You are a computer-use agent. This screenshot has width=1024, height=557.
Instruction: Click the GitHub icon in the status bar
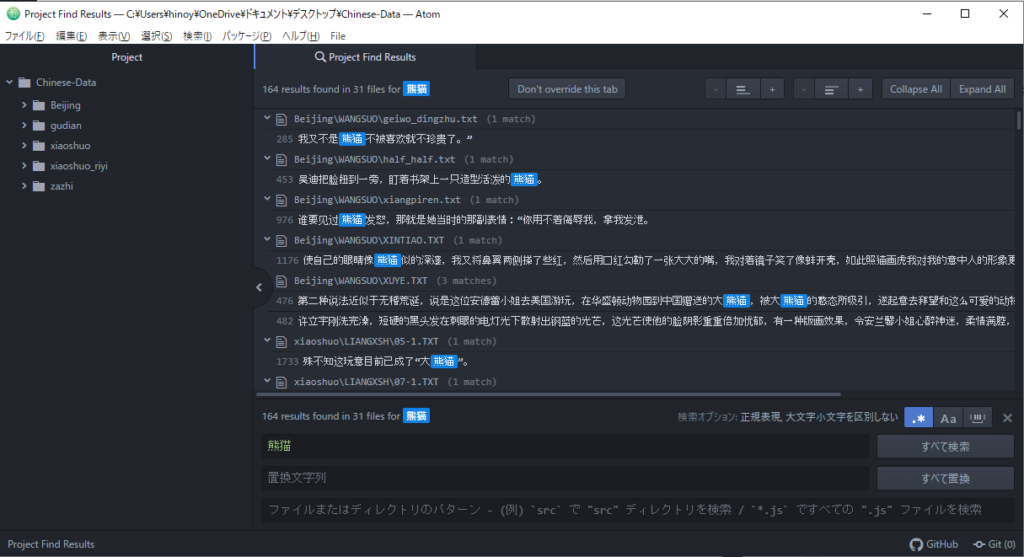935,544
